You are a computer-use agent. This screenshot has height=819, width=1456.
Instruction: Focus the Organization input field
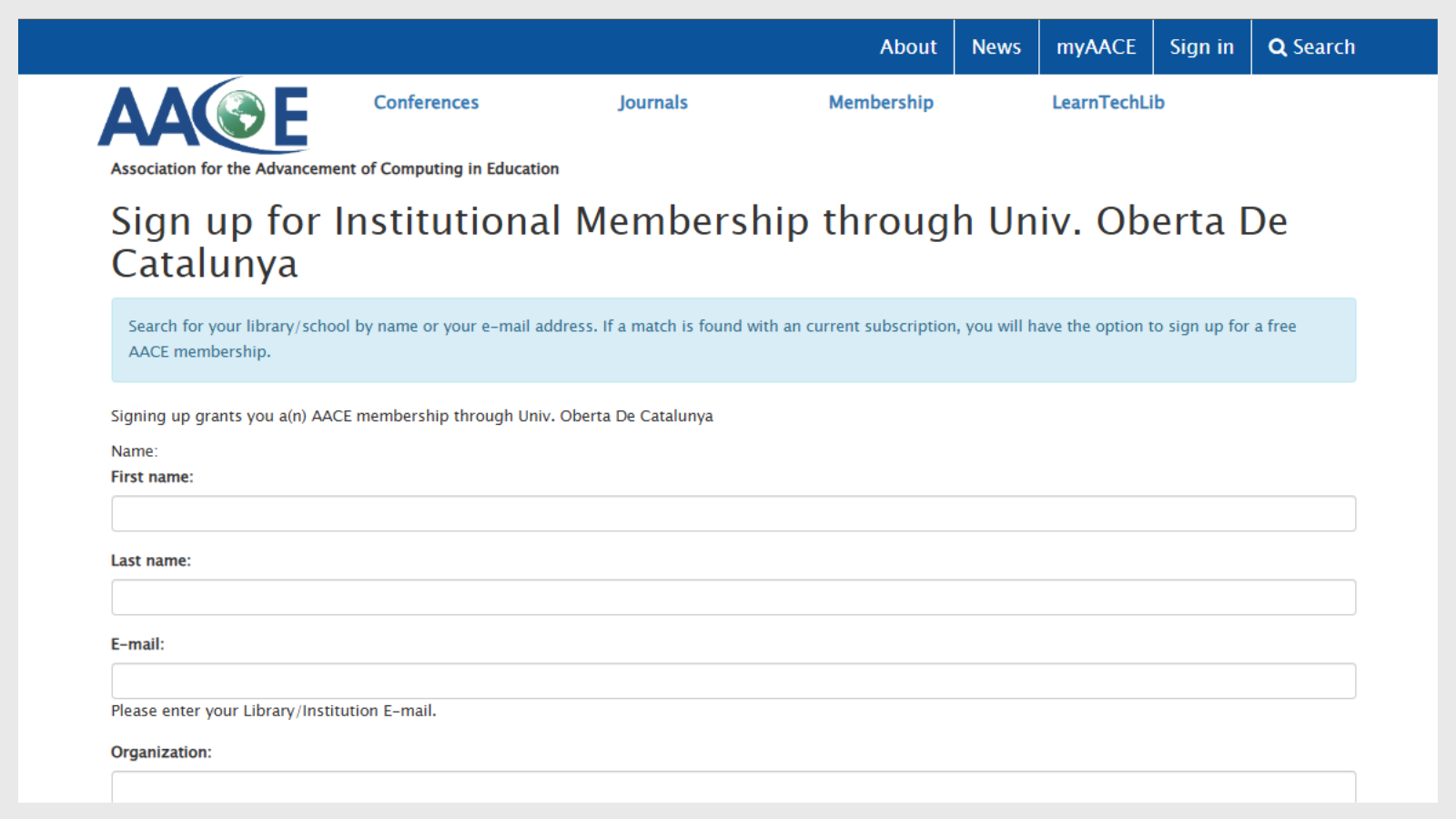point(733,787)
